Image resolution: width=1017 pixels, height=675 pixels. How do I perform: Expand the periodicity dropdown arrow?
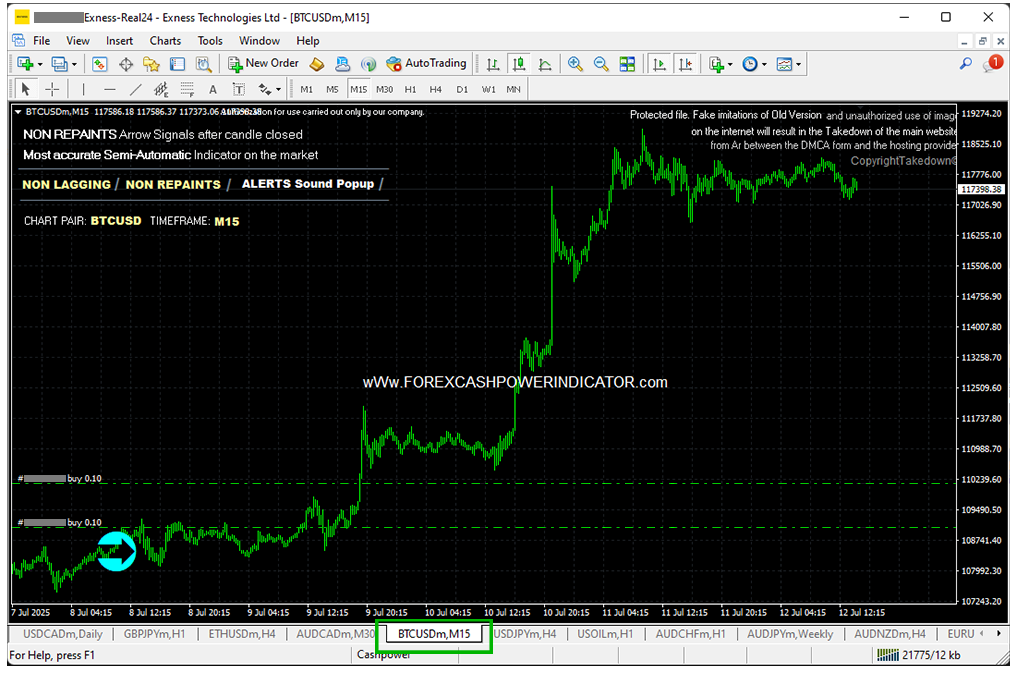[764, 64]
